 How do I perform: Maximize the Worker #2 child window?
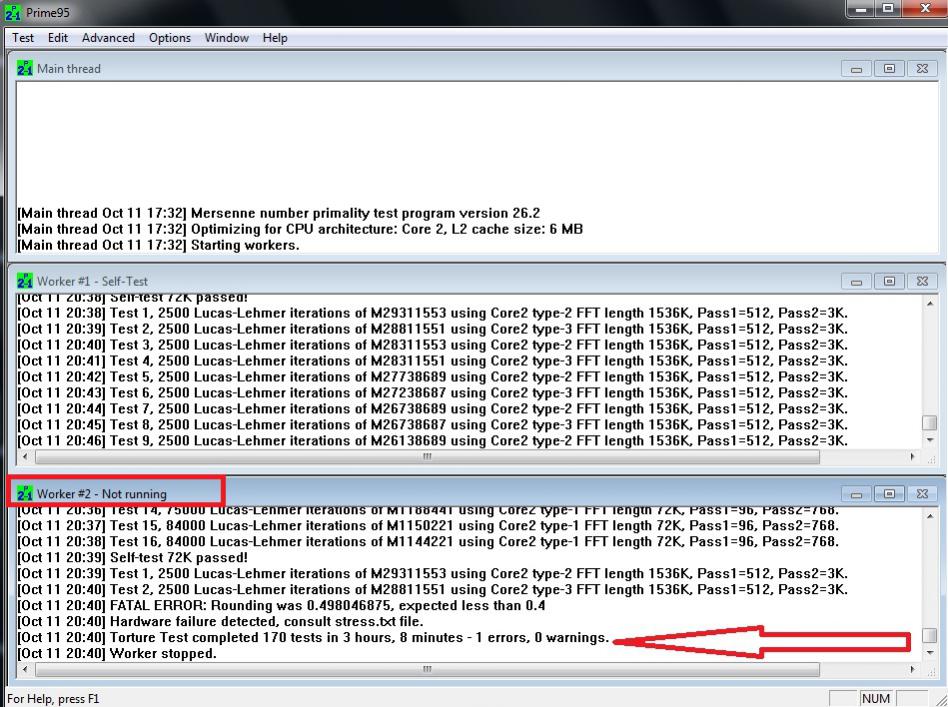coord(889,494)
